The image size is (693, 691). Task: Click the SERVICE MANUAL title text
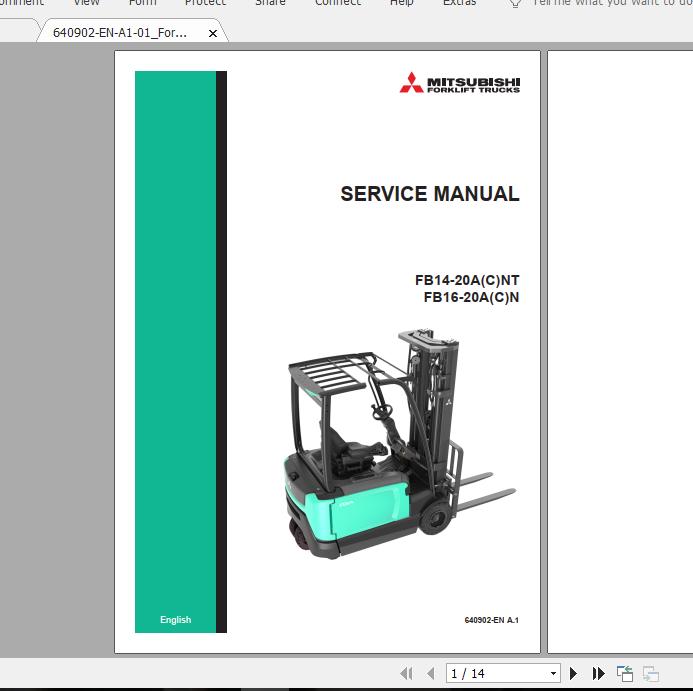(x=430, y=194)
